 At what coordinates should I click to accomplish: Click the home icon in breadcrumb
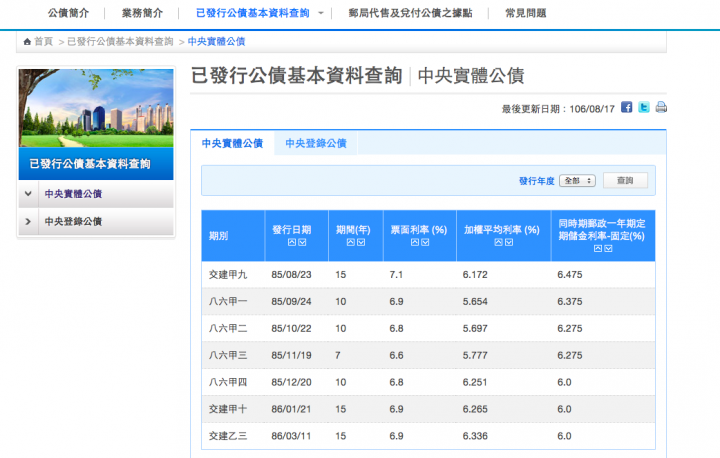27,41
